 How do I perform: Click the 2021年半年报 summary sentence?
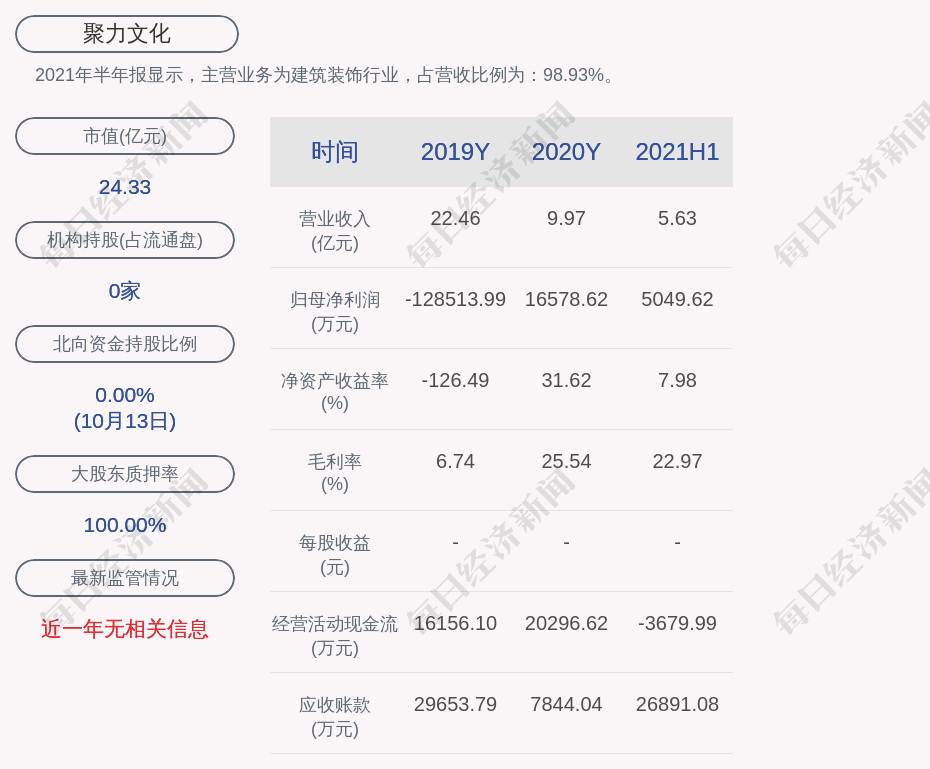pyautogui.click(x=325, y=75)
